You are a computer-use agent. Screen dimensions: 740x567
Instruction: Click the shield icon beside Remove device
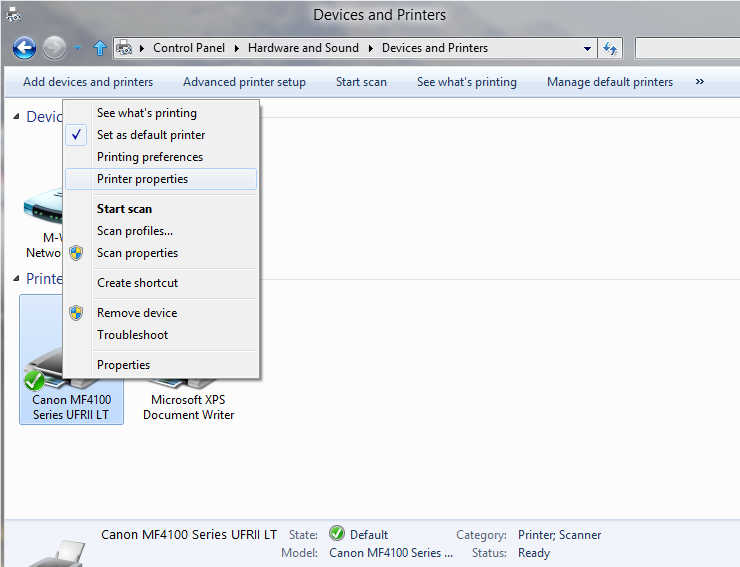(x=76, y=313)
